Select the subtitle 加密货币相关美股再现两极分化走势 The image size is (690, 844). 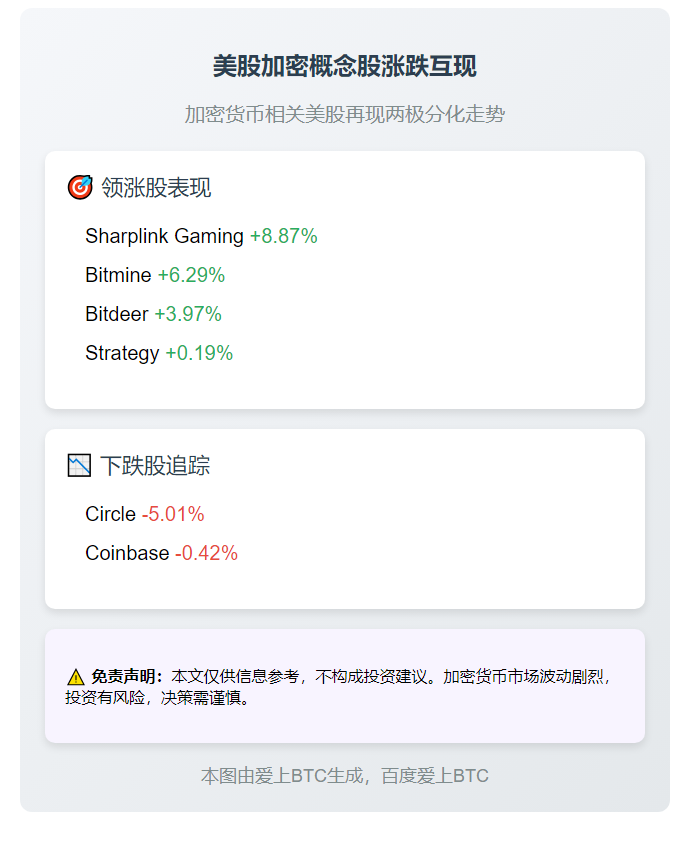click(x=345, y=114)
